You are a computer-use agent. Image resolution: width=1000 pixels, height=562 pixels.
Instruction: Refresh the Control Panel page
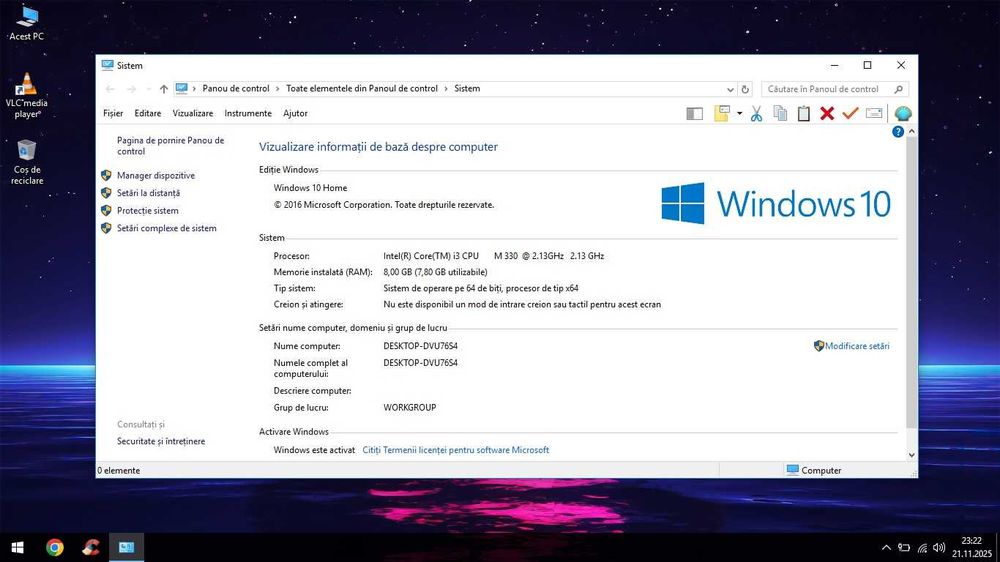pyautogui.click(x=745, y=89)
